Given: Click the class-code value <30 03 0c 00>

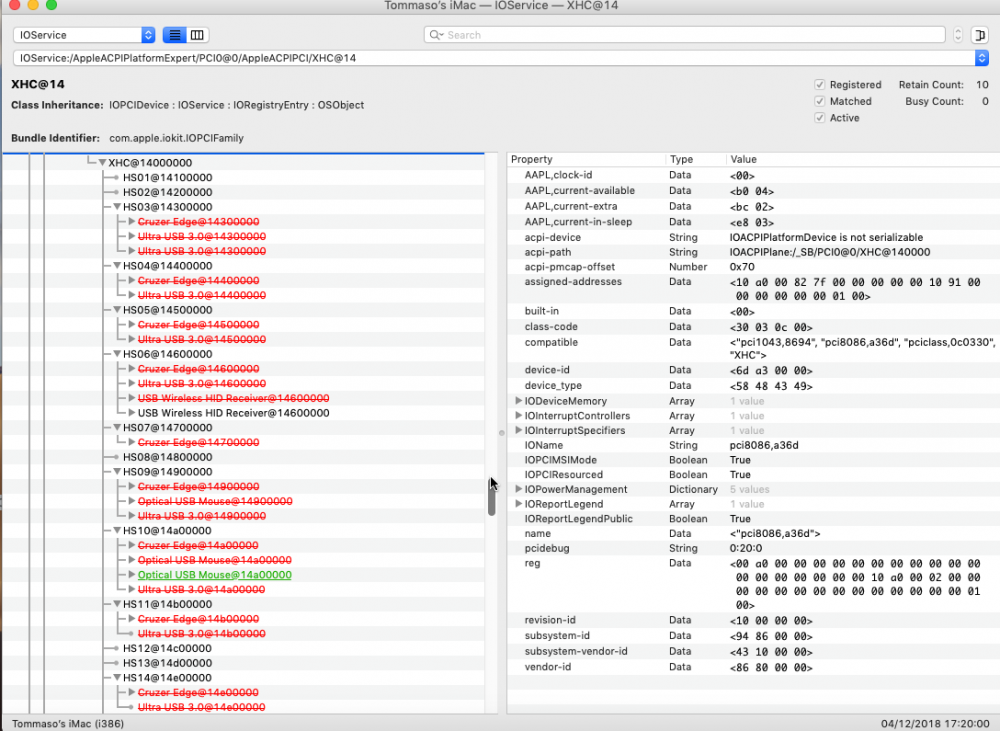Looking at the screenshot, I should [771, 327].
